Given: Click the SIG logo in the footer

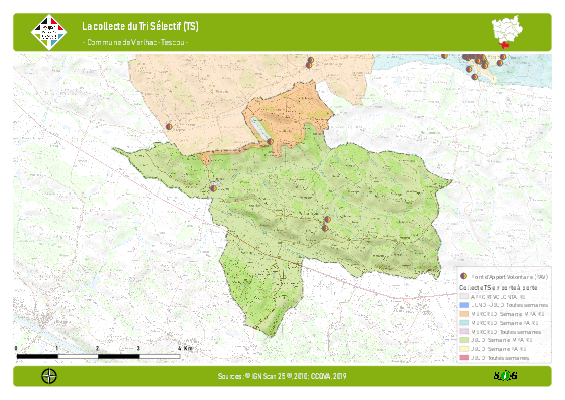Looking at the screenshot, I should pos(505,376).
